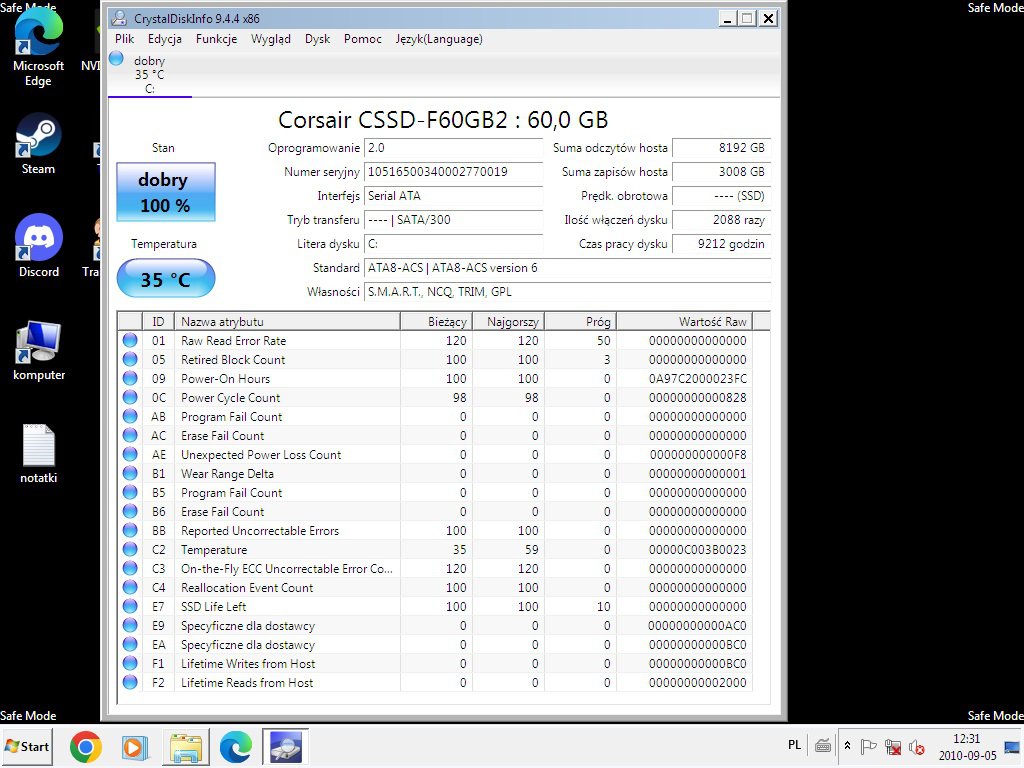Click the Action Center flag tray icon
The height and width of the screenshot is (768, 1024).
(868, 746)
